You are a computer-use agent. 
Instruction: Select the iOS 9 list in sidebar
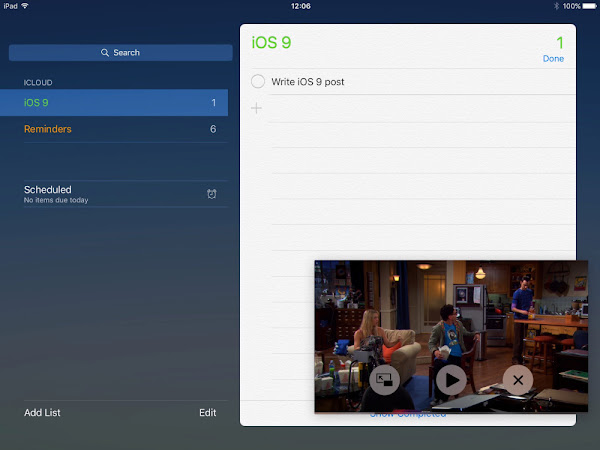114,103
